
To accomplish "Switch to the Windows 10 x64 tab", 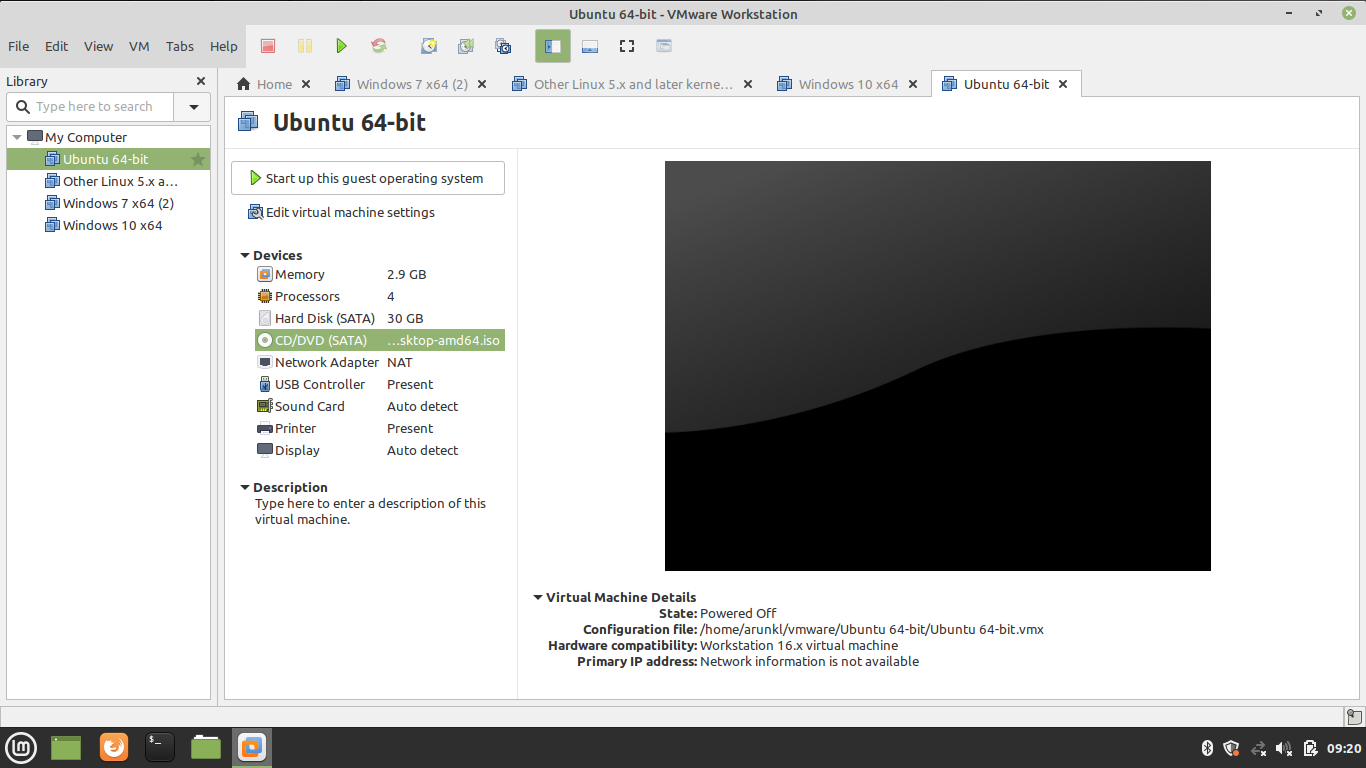I will (838, 84).
